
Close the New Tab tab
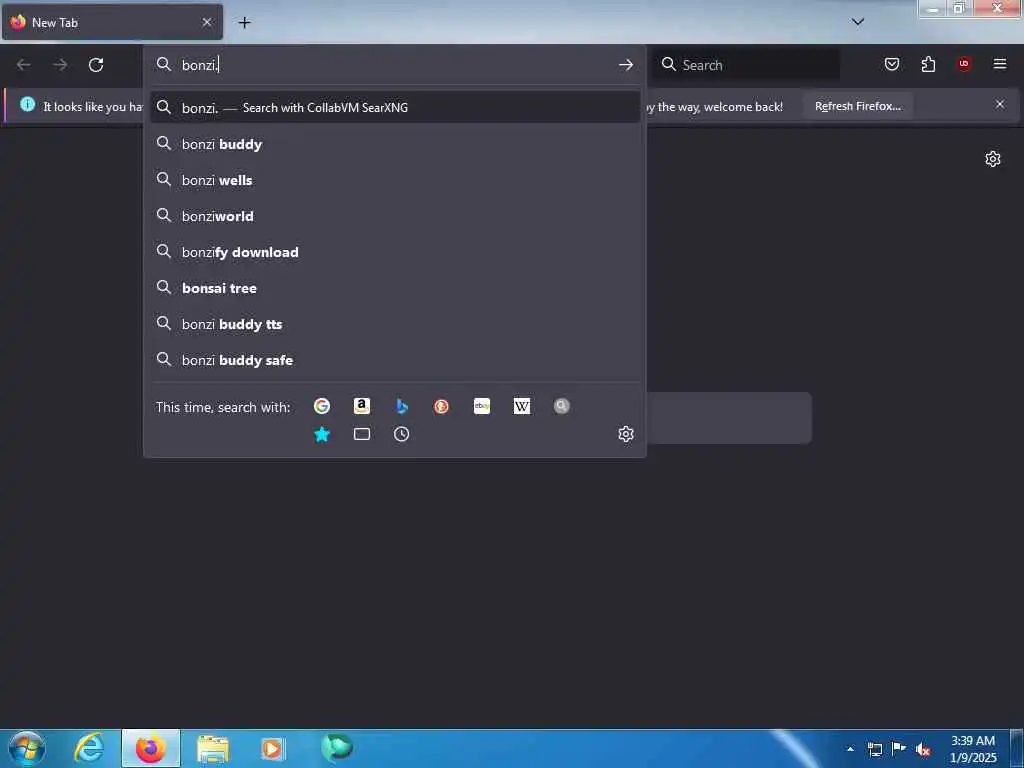pos(207,22)
